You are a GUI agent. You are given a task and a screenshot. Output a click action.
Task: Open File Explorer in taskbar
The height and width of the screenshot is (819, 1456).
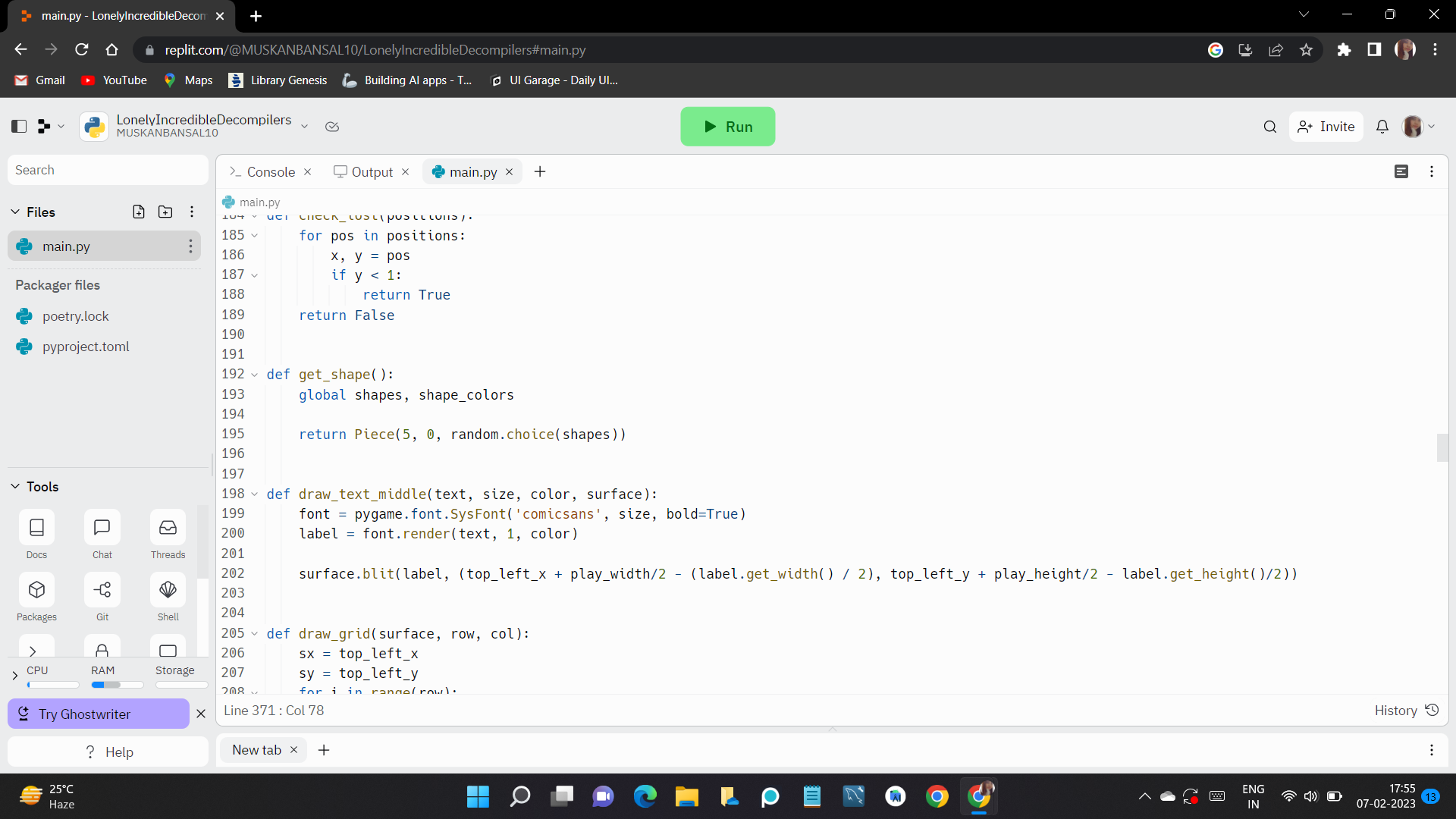point(686,796)
